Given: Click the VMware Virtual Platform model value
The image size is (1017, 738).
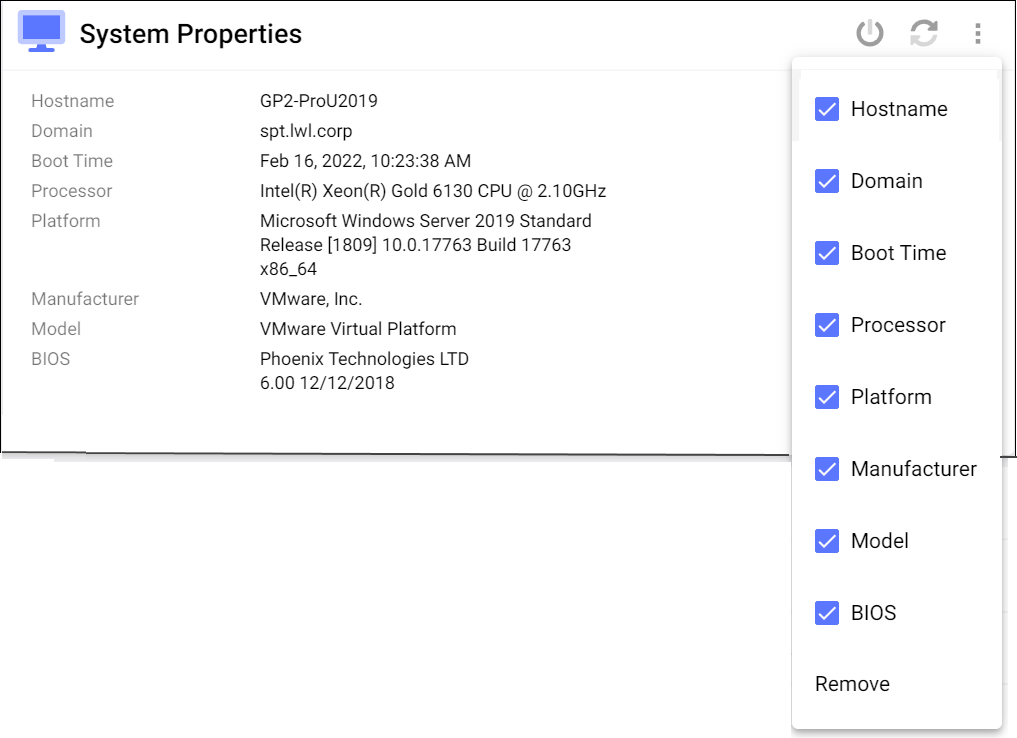Looking at the screenshot, I should click(358, 329).
